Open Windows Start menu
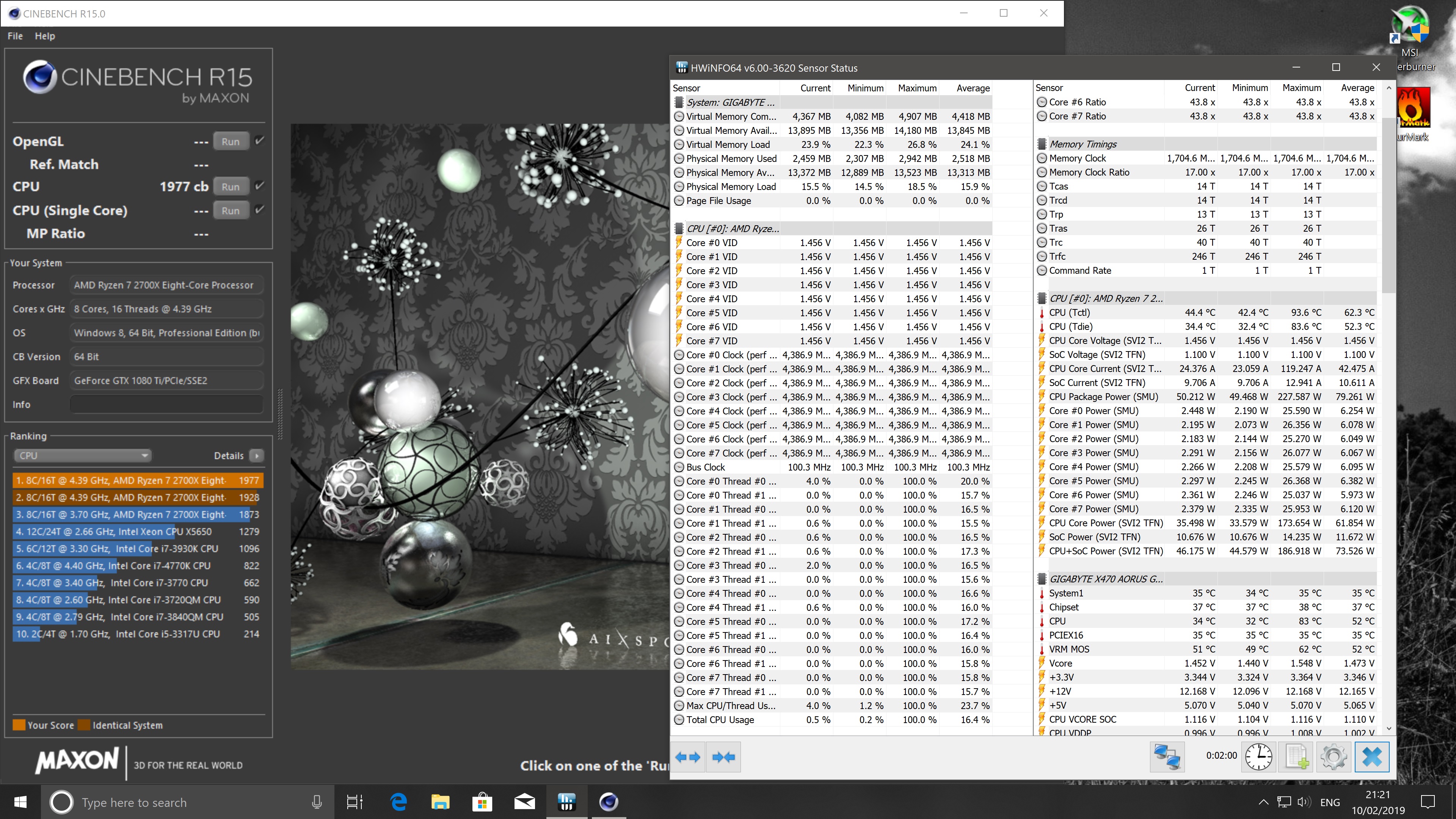Image resolution: width=1456 pixels, height=819 pixels. coord(20,802)
